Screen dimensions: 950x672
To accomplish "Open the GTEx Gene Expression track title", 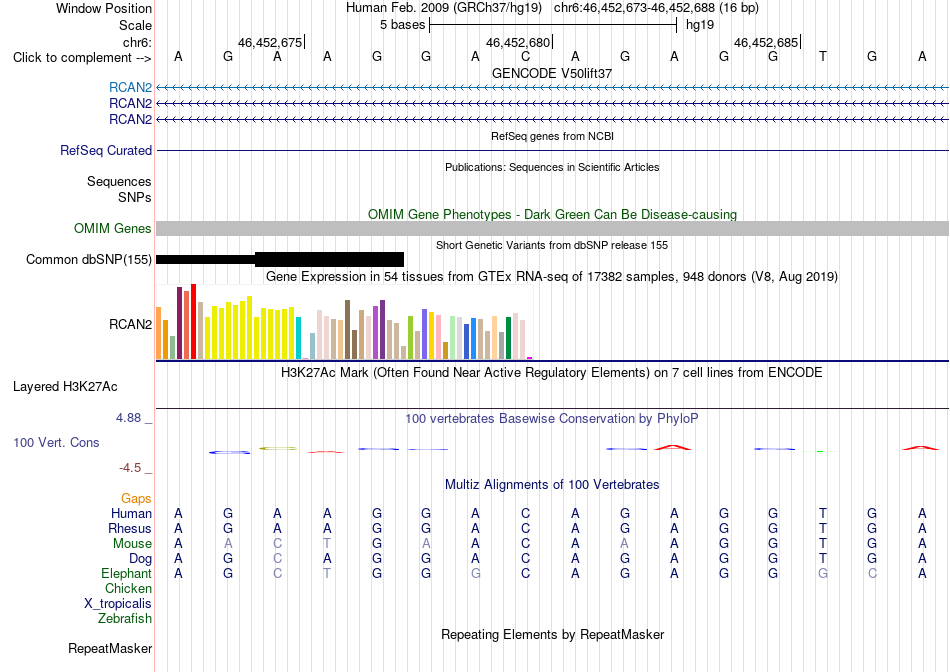I will point(552,277).
